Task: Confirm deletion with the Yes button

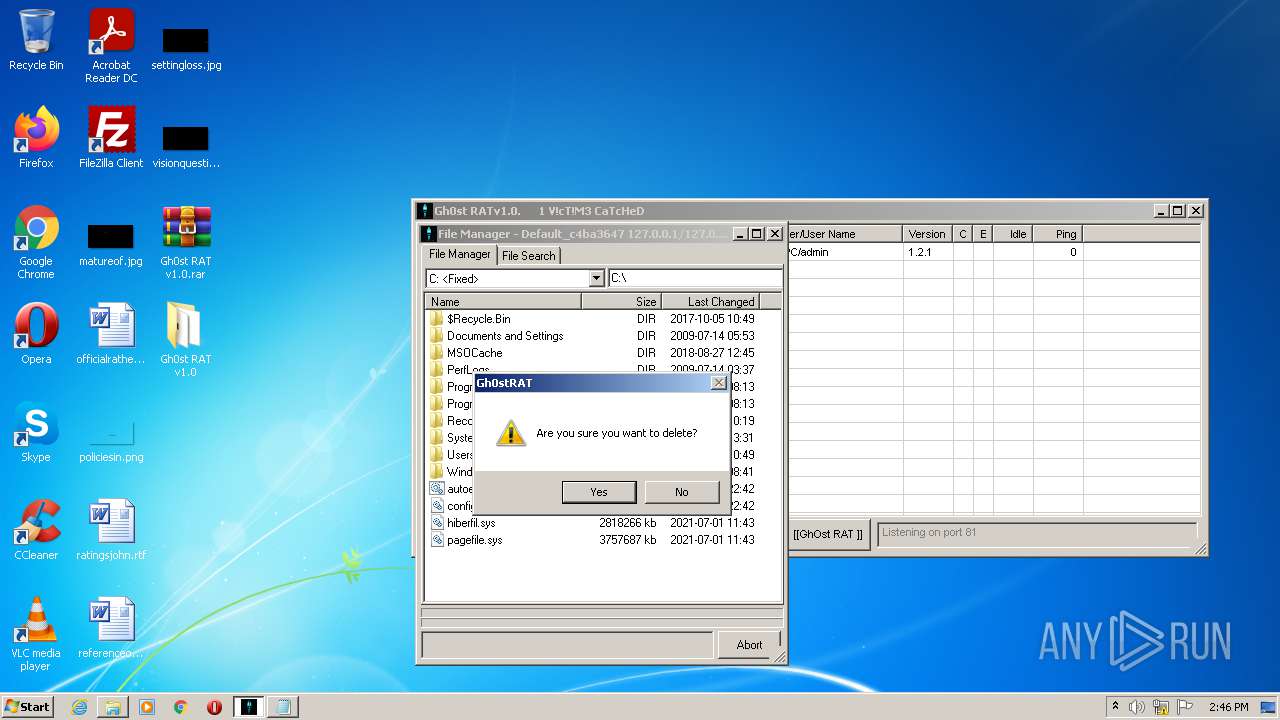Action: (x=599, y=492)
